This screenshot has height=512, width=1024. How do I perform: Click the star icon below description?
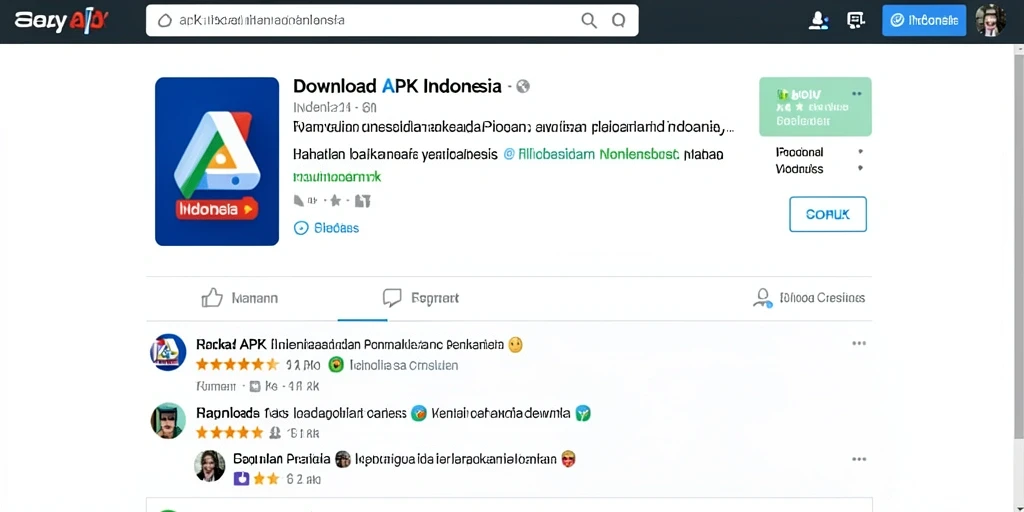point(336,200)
